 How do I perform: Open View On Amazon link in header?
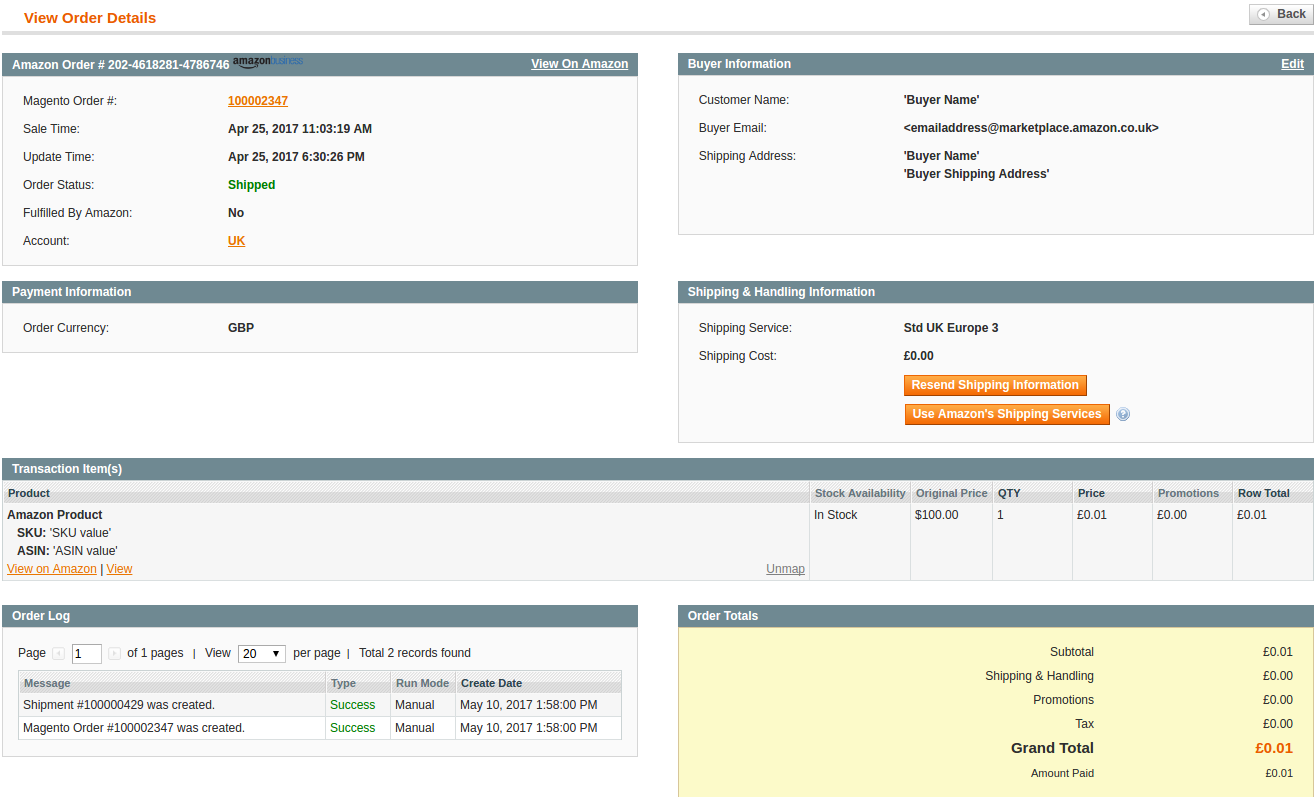[579, 64]
